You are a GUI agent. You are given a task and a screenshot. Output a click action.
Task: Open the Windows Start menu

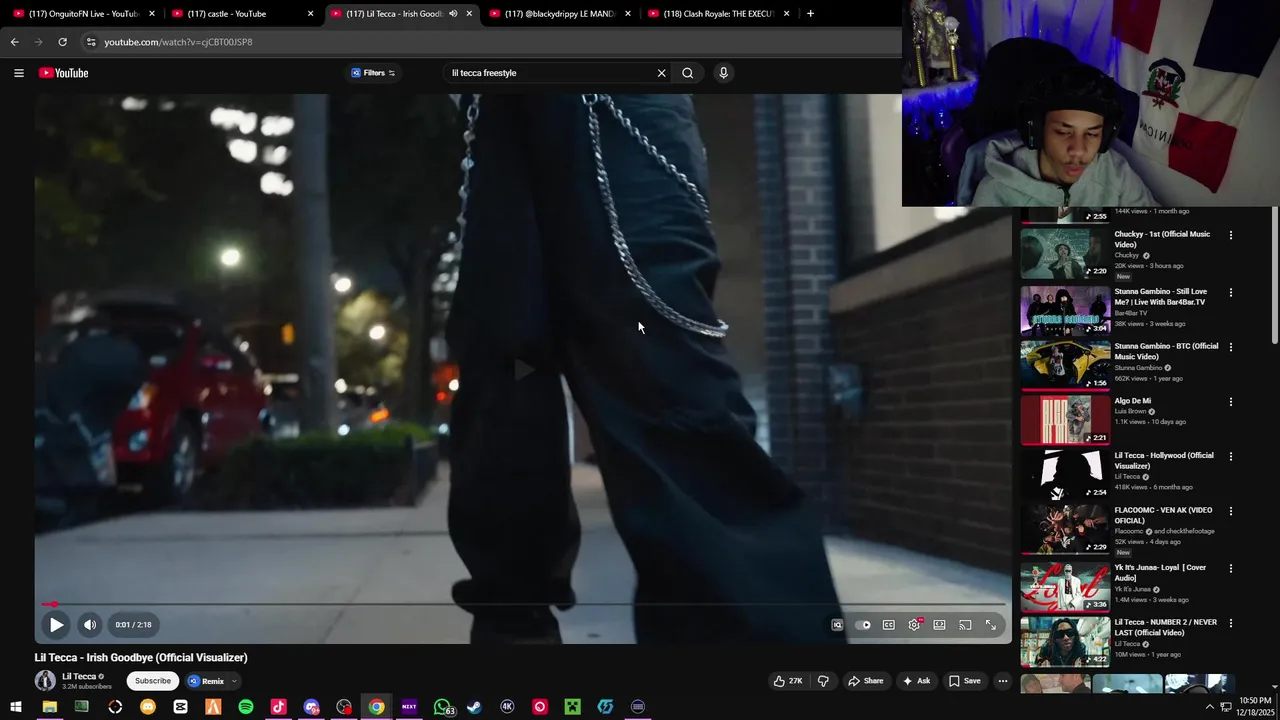tap(16, 707)
